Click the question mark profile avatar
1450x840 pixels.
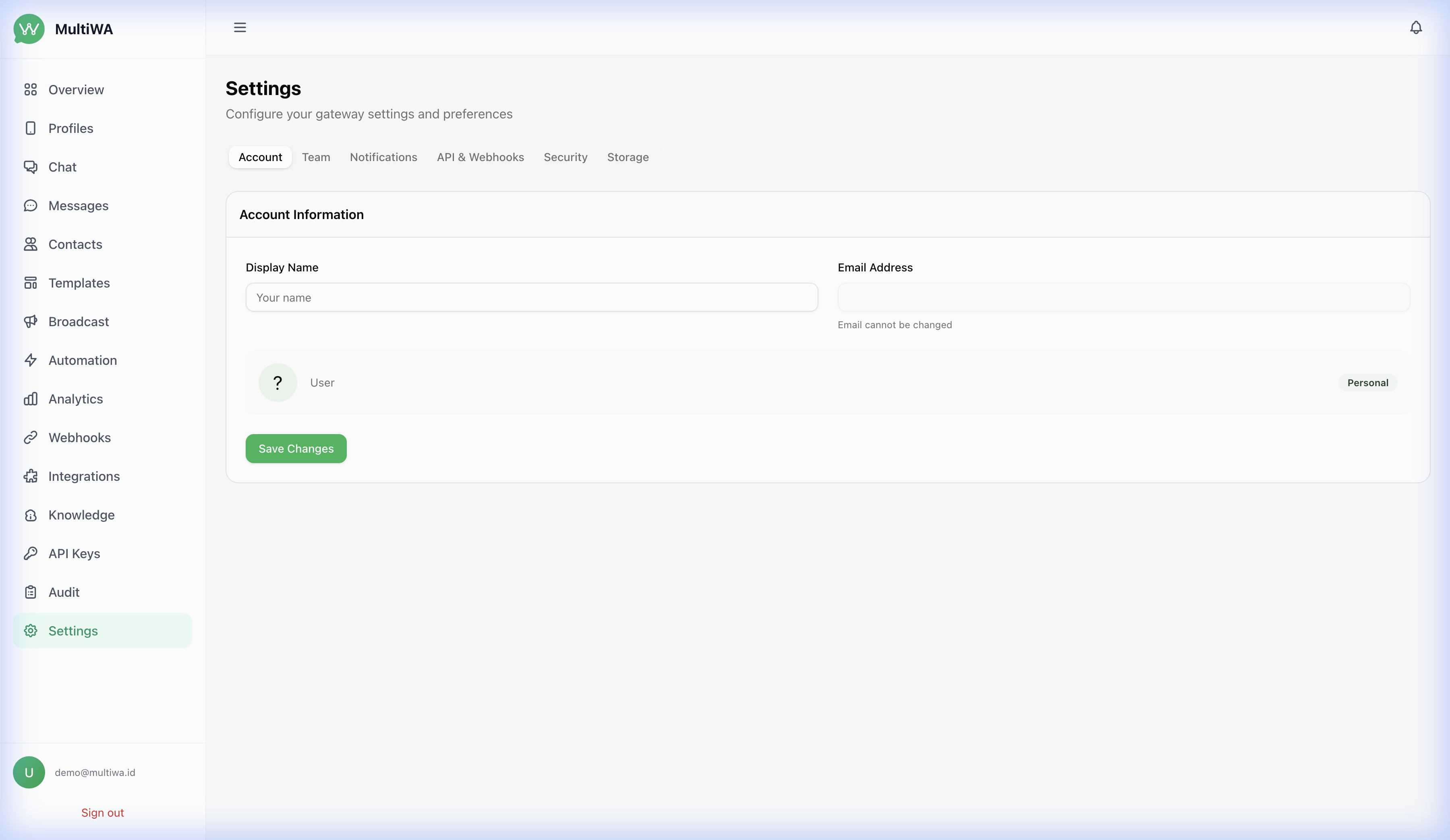tap(278, 383)
